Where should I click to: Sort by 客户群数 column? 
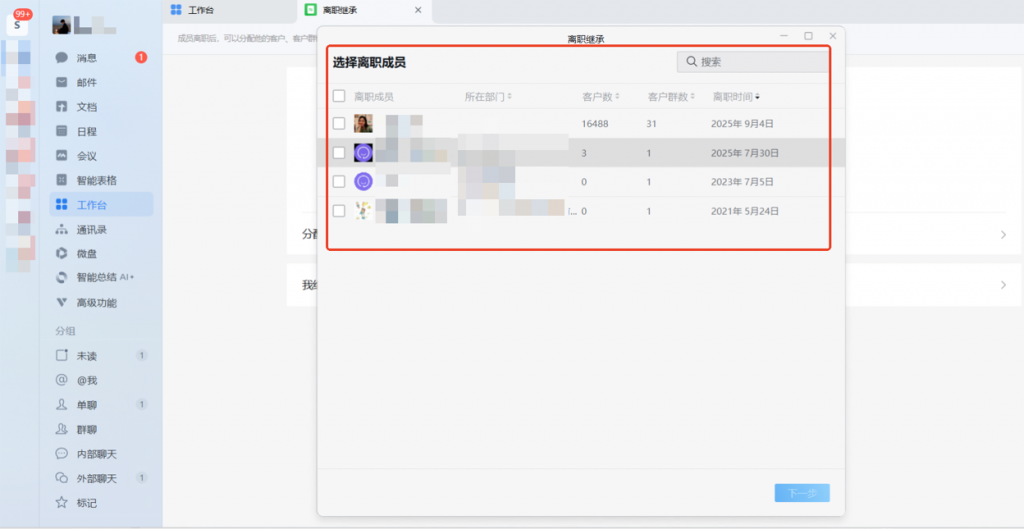pyautogui.click(x=671, y=97)
